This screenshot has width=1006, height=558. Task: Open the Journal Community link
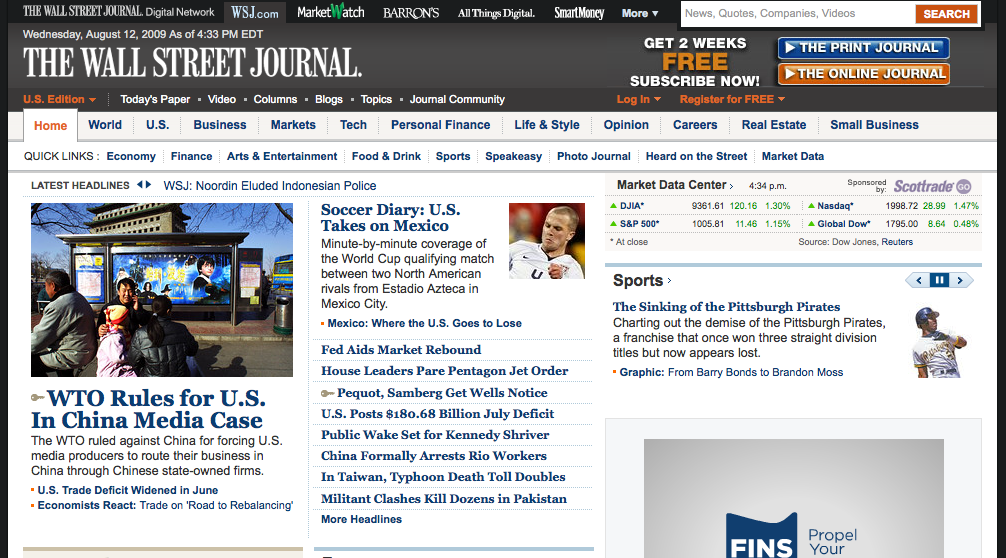tap(457, 99)
